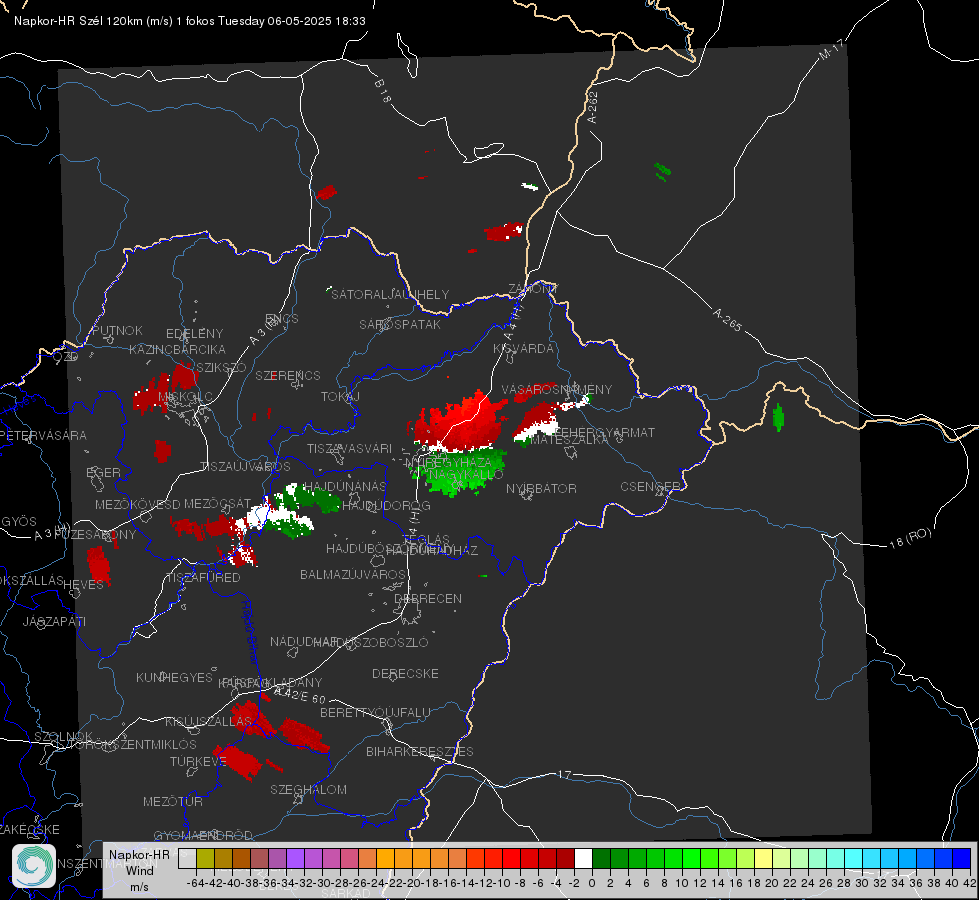979x900 pixels.
Task: Click the SAROSPATAK label
Action: point(400,325)
